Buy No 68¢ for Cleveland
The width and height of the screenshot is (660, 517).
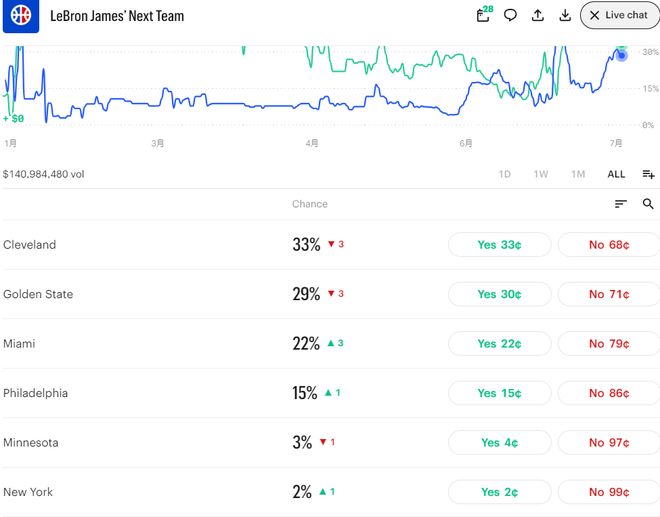coord(609,245)
